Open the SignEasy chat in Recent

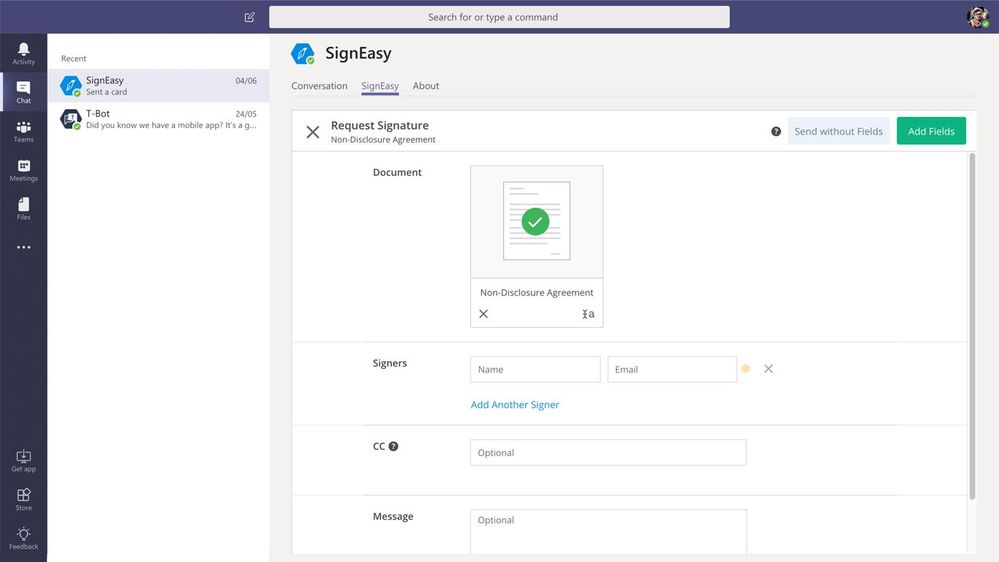[159, 85]
